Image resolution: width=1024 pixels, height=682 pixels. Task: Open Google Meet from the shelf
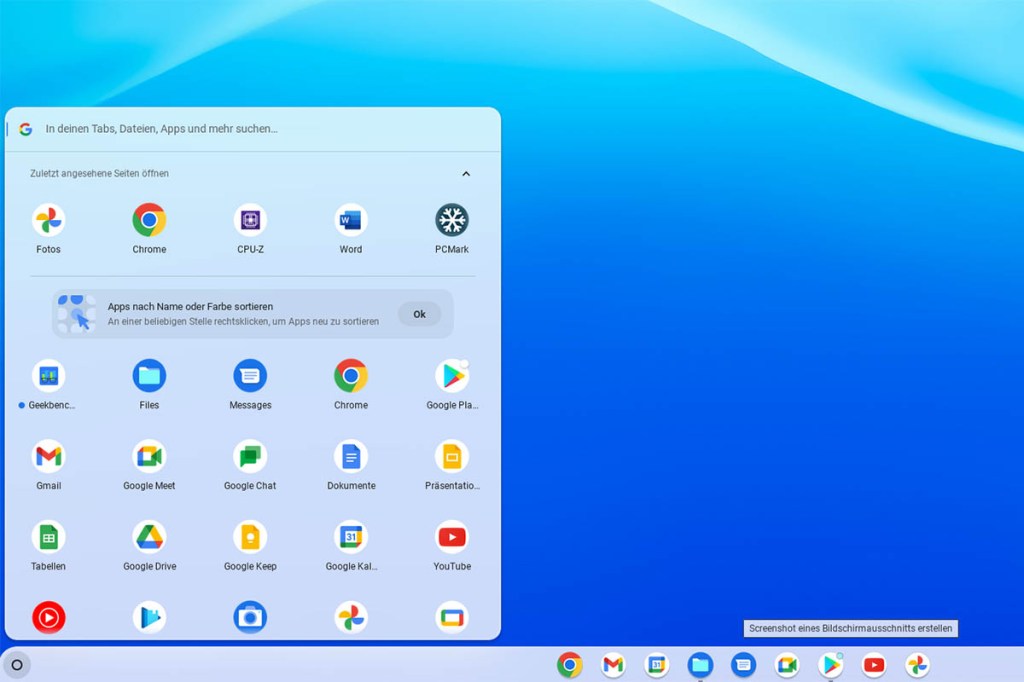787,665
